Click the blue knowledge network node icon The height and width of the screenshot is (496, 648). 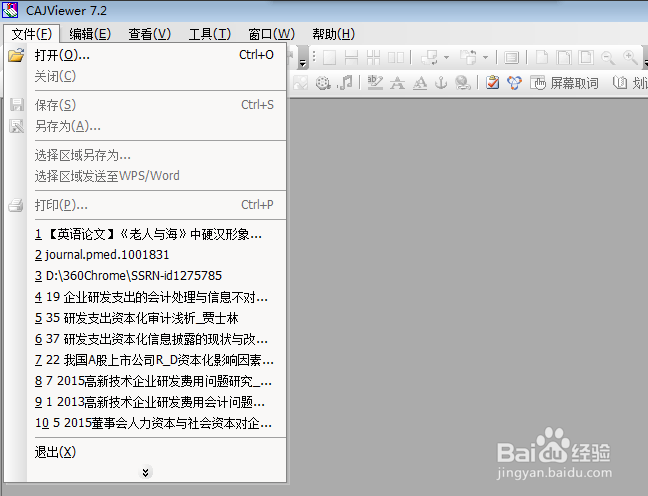point(515,83)
